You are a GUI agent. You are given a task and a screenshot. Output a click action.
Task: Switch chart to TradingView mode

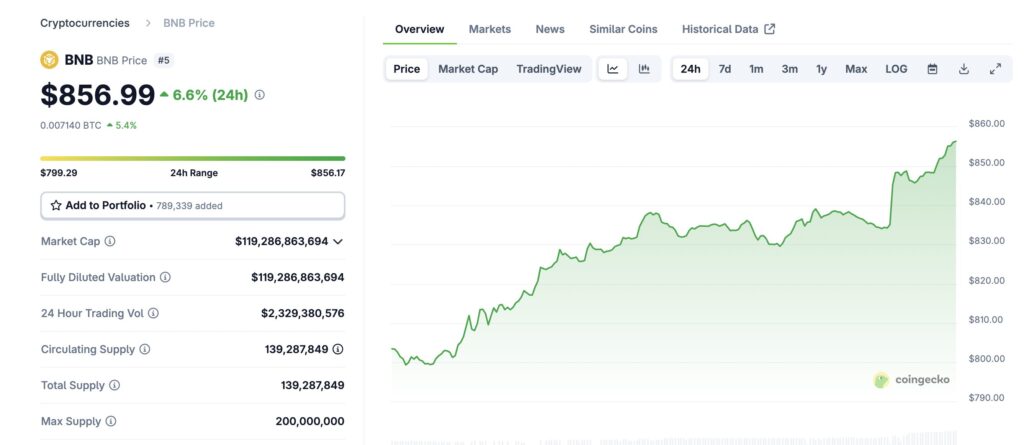[x=549, y=69]
